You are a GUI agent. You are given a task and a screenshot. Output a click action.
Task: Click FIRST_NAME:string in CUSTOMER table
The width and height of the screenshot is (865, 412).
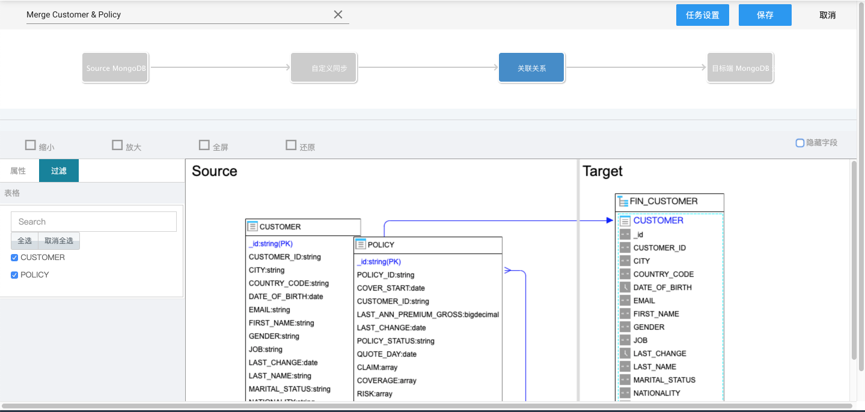click(281, 323)
